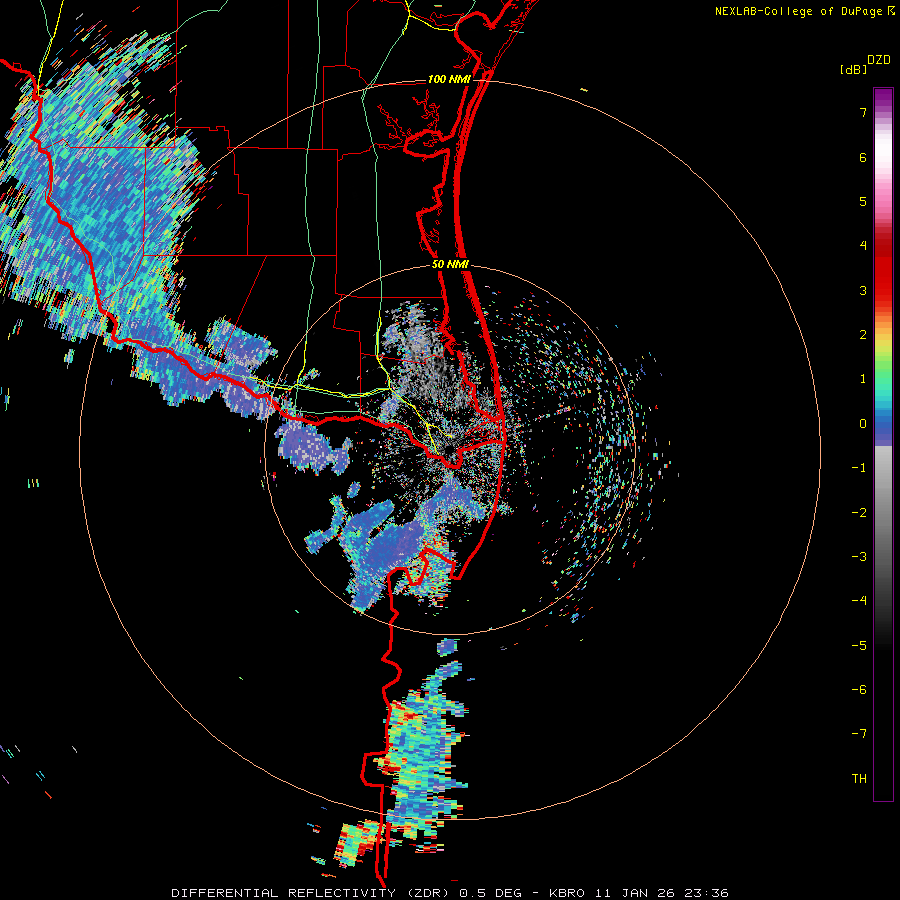Click the -4 value on the color scale
The image size is (900, 900).
click(859, 601)
